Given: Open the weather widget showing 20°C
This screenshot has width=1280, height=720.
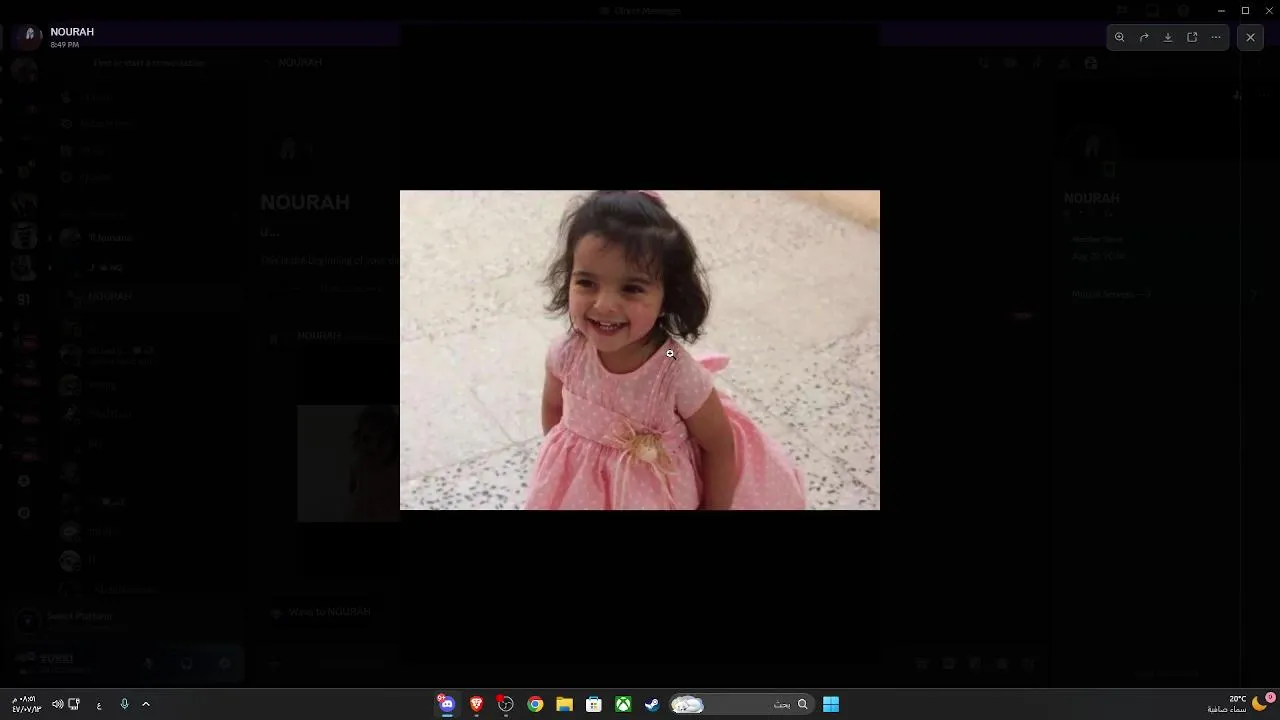Looking at the screenshot, I should click(x=1240, y=704).
